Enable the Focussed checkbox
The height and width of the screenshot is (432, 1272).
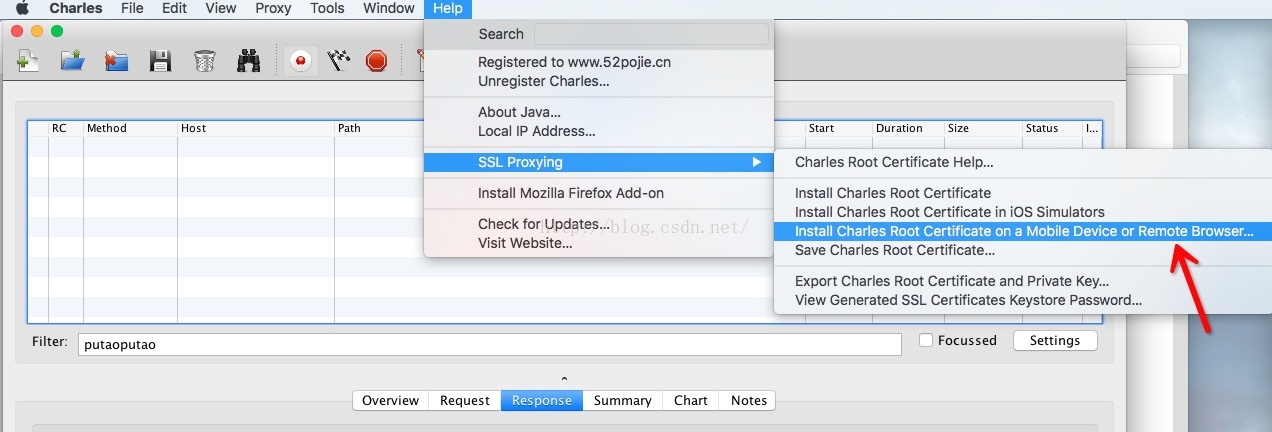(926, 341)
